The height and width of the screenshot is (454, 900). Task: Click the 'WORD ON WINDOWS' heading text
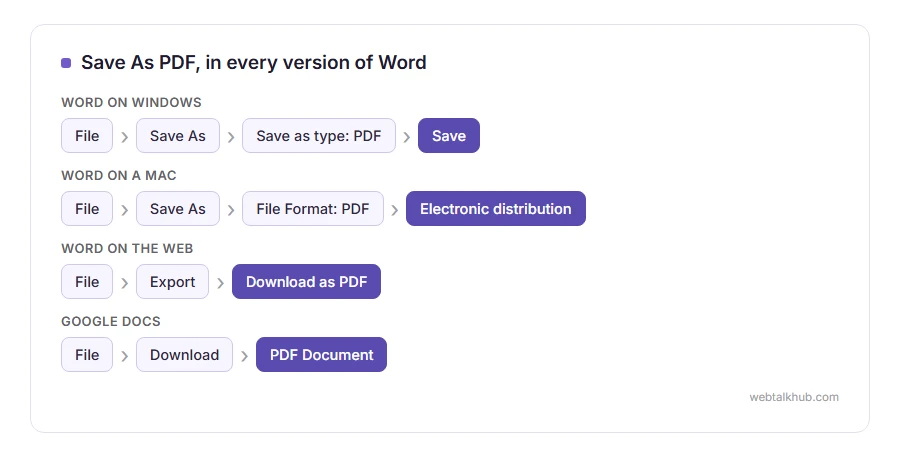point(131,102)
